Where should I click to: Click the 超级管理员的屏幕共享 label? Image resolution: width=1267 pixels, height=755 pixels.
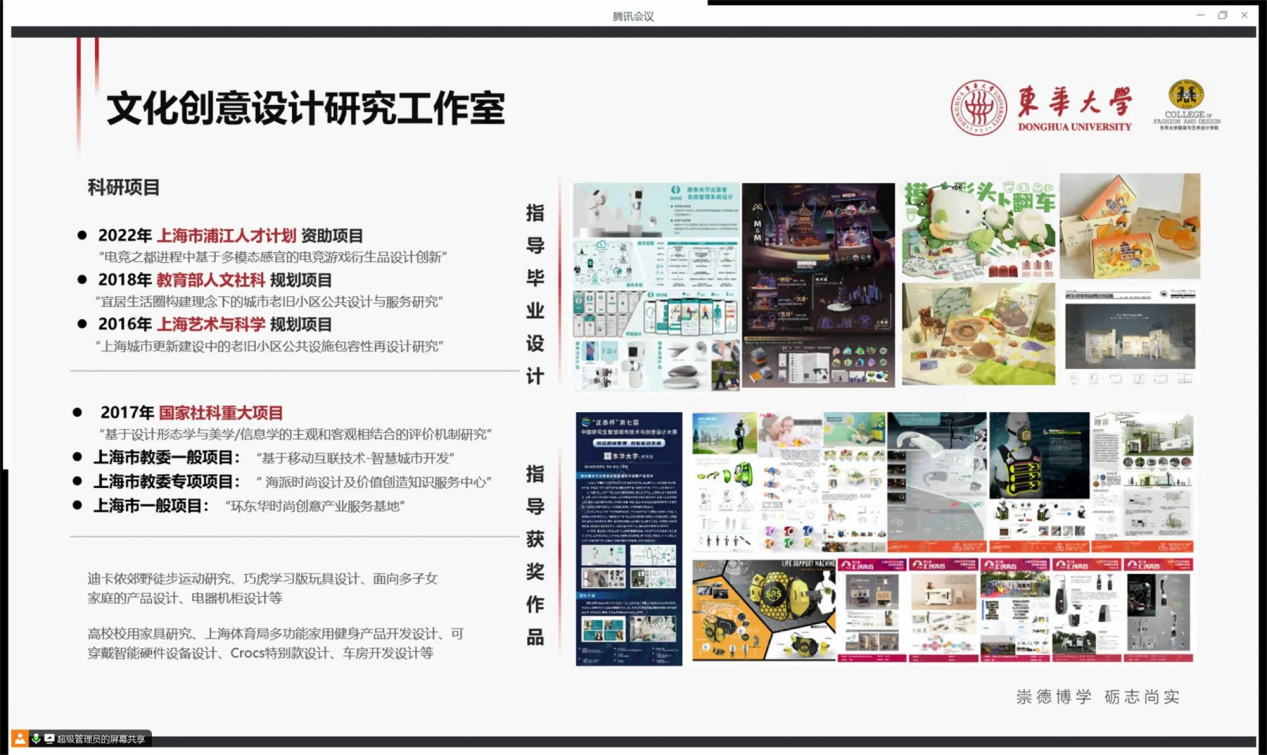[101, 739]
